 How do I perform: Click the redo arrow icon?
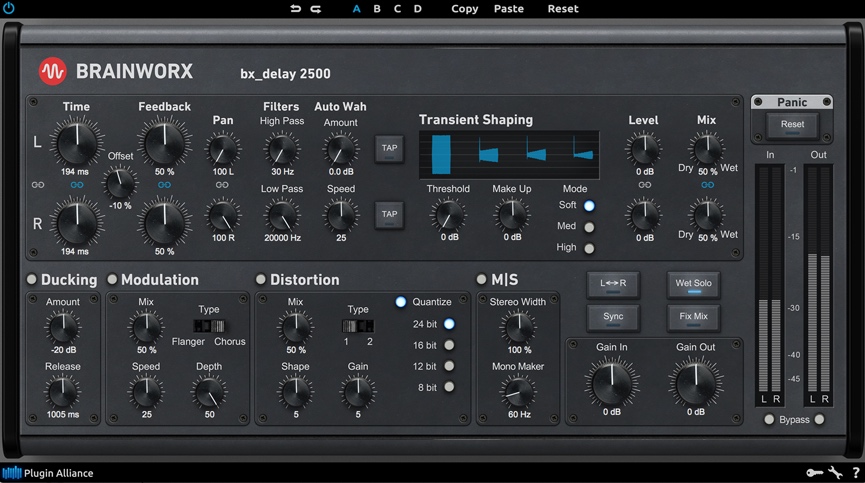(x=316, y=8)
